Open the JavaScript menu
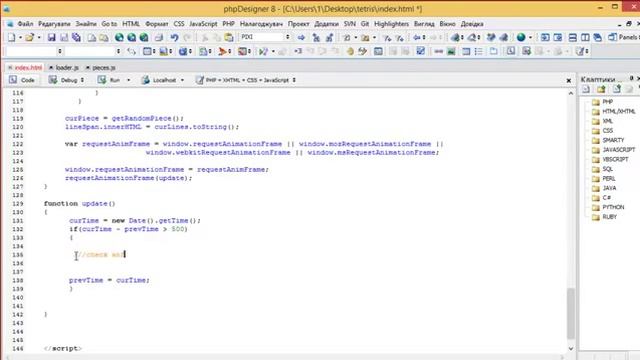This screenshot has height=360, width=640. (203, 24)
